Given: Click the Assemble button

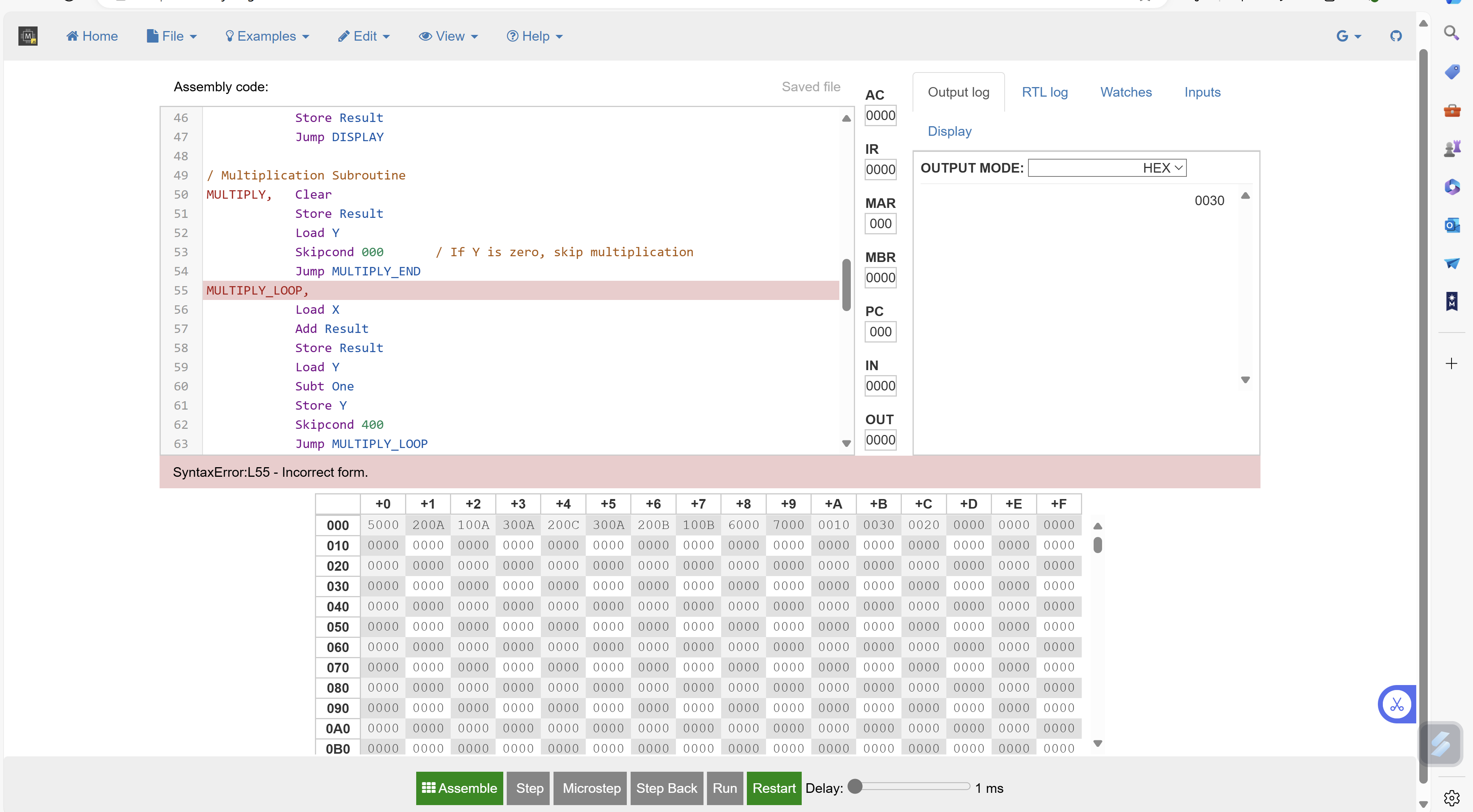Looking at the screenshot, I should [459, 788].
